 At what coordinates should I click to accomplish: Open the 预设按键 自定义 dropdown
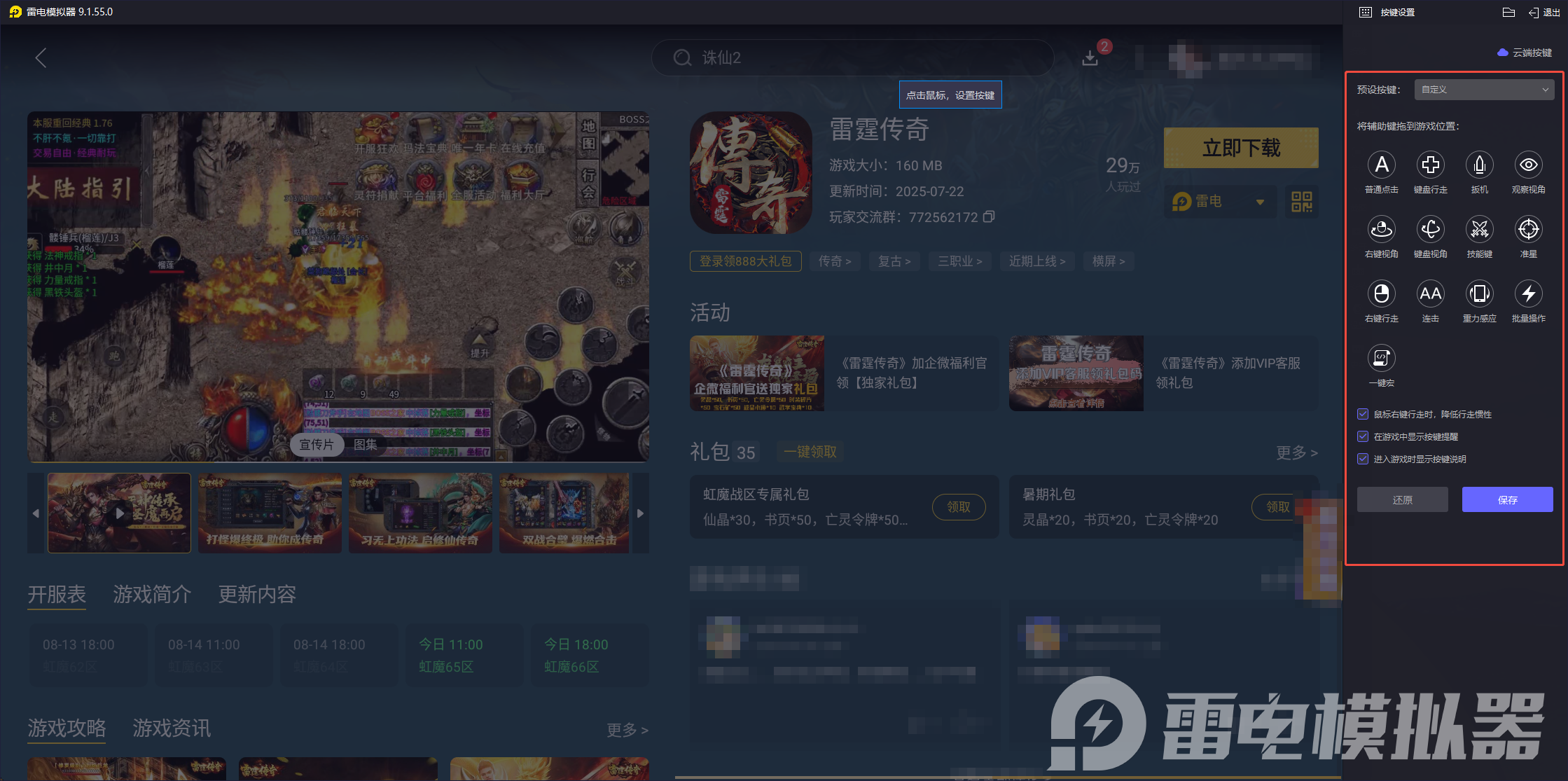pyautogui.click(x=1484, y=90)
